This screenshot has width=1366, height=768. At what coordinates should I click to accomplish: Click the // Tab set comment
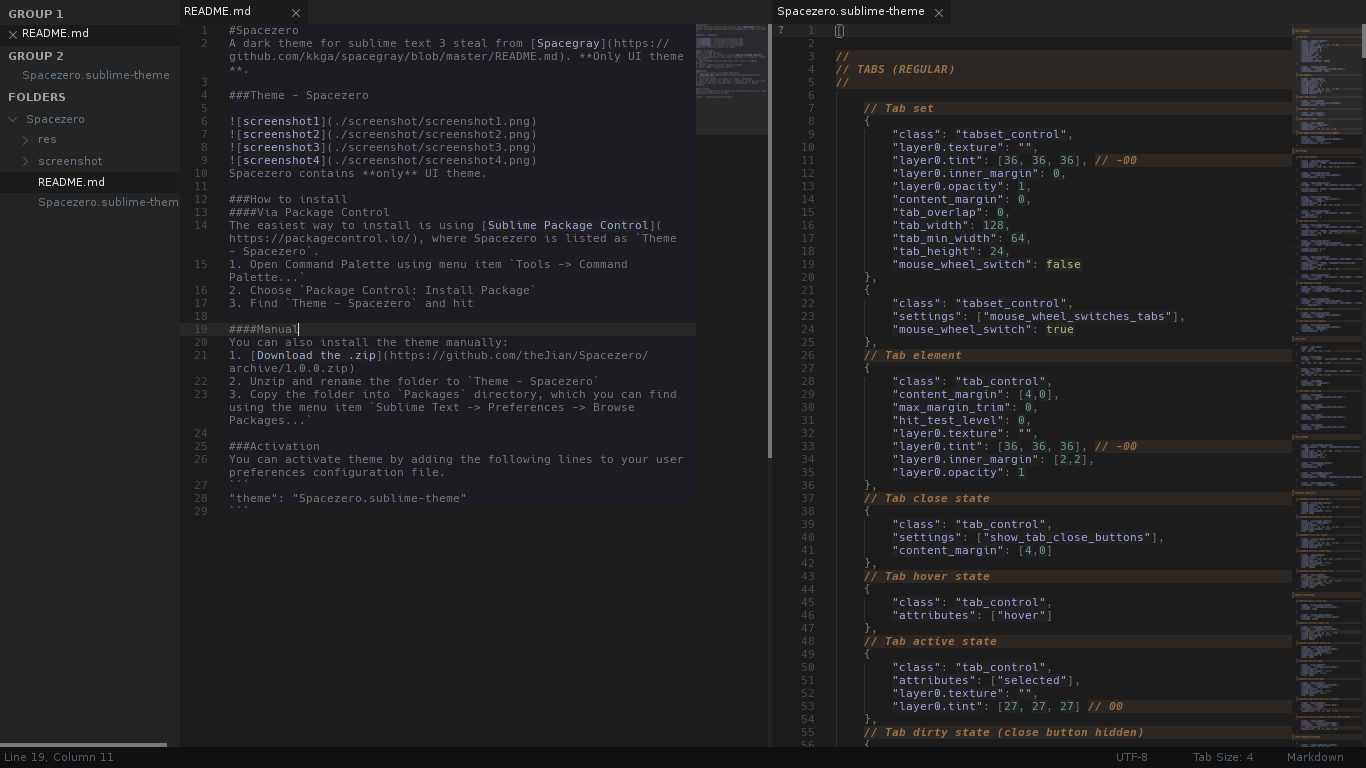[899, 108]
